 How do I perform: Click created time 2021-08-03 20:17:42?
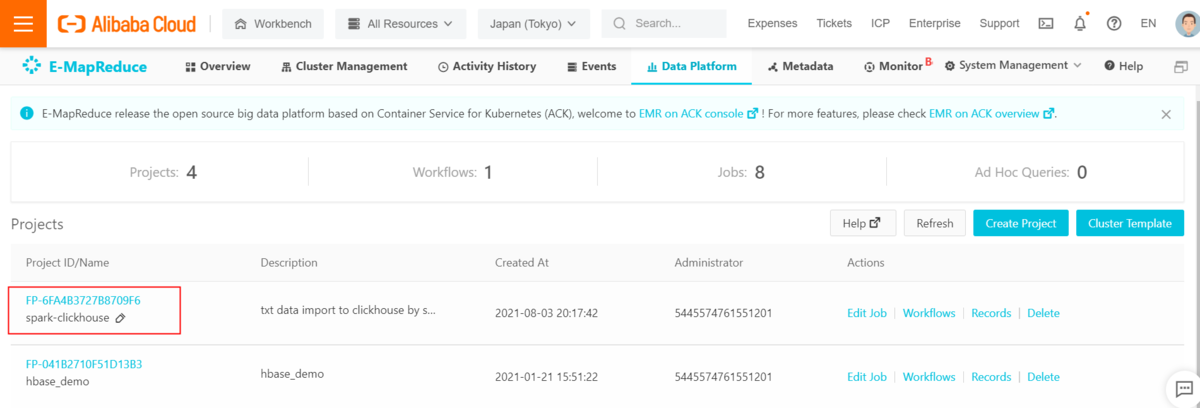pos(546,313)
